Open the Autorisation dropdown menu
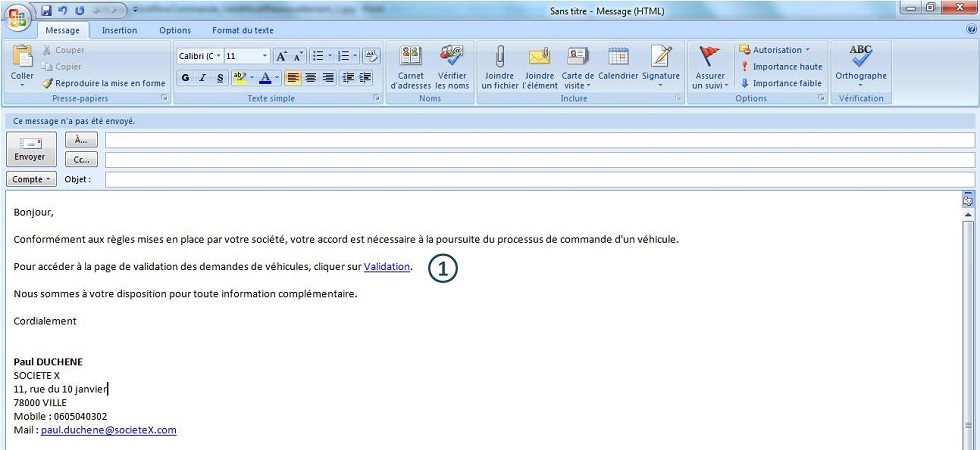This screenshot has height=450, width=980. 775,49
